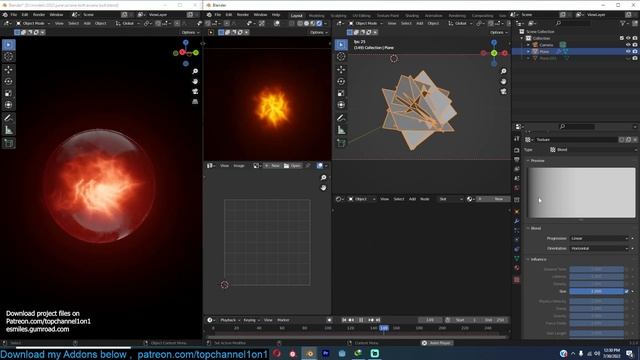
Task: Hide Collection in viewport via eye icon
Action: pyautogui.click(x=628, y=38)
